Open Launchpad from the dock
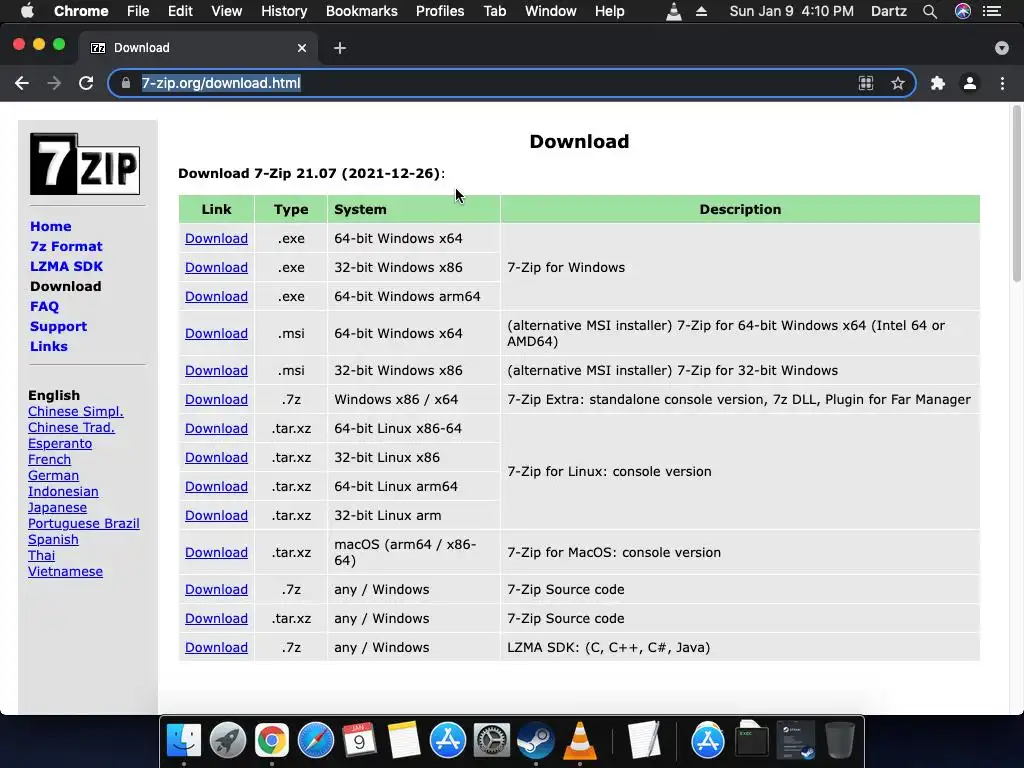 (227, 741)
